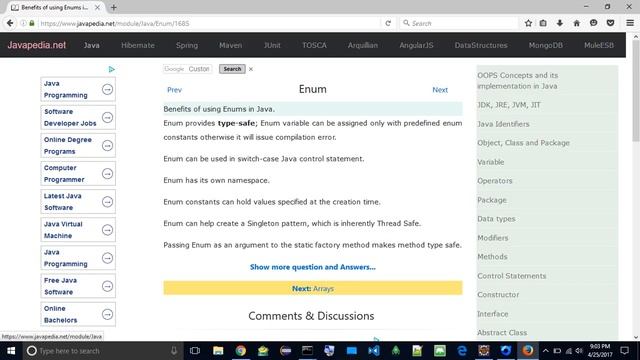640x360 pixels.
Task: Click Show more question and Answers
Action: pyautogui.click(x=313, y=267)
